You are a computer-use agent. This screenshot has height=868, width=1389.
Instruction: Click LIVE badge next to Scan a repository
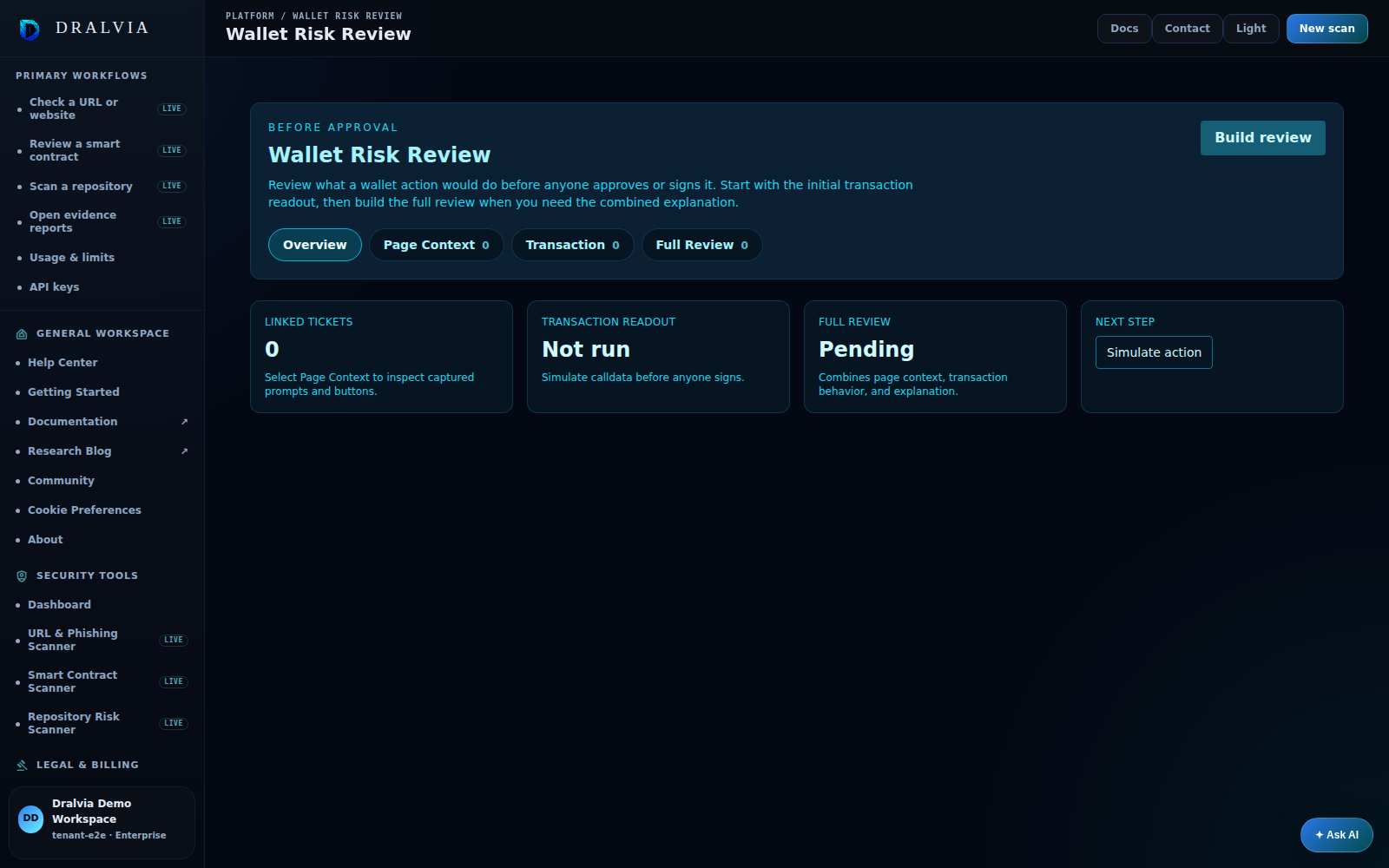172,186
